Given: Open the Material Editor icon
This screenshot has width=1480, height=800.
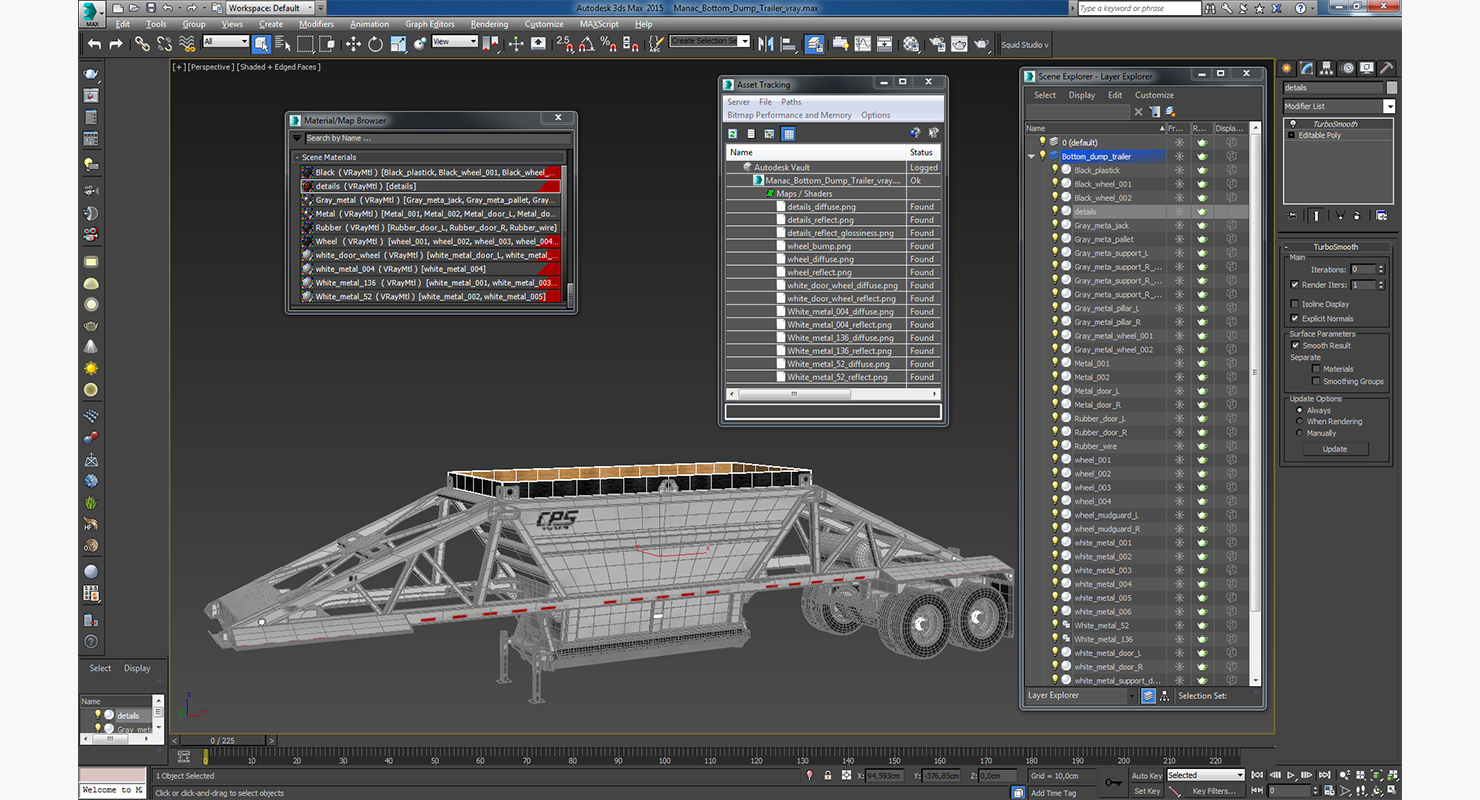Looking at the screenshot, I should click(x=911, y=44).
